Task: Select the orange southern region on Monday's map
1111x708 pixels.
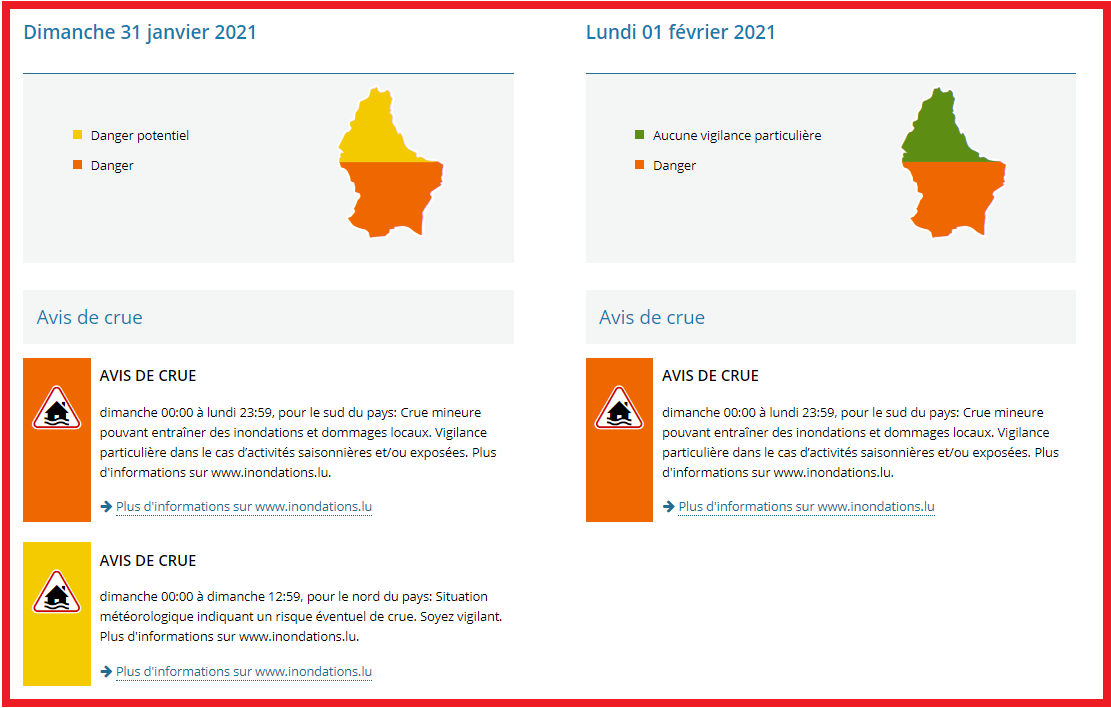Action: pos(952,195)
